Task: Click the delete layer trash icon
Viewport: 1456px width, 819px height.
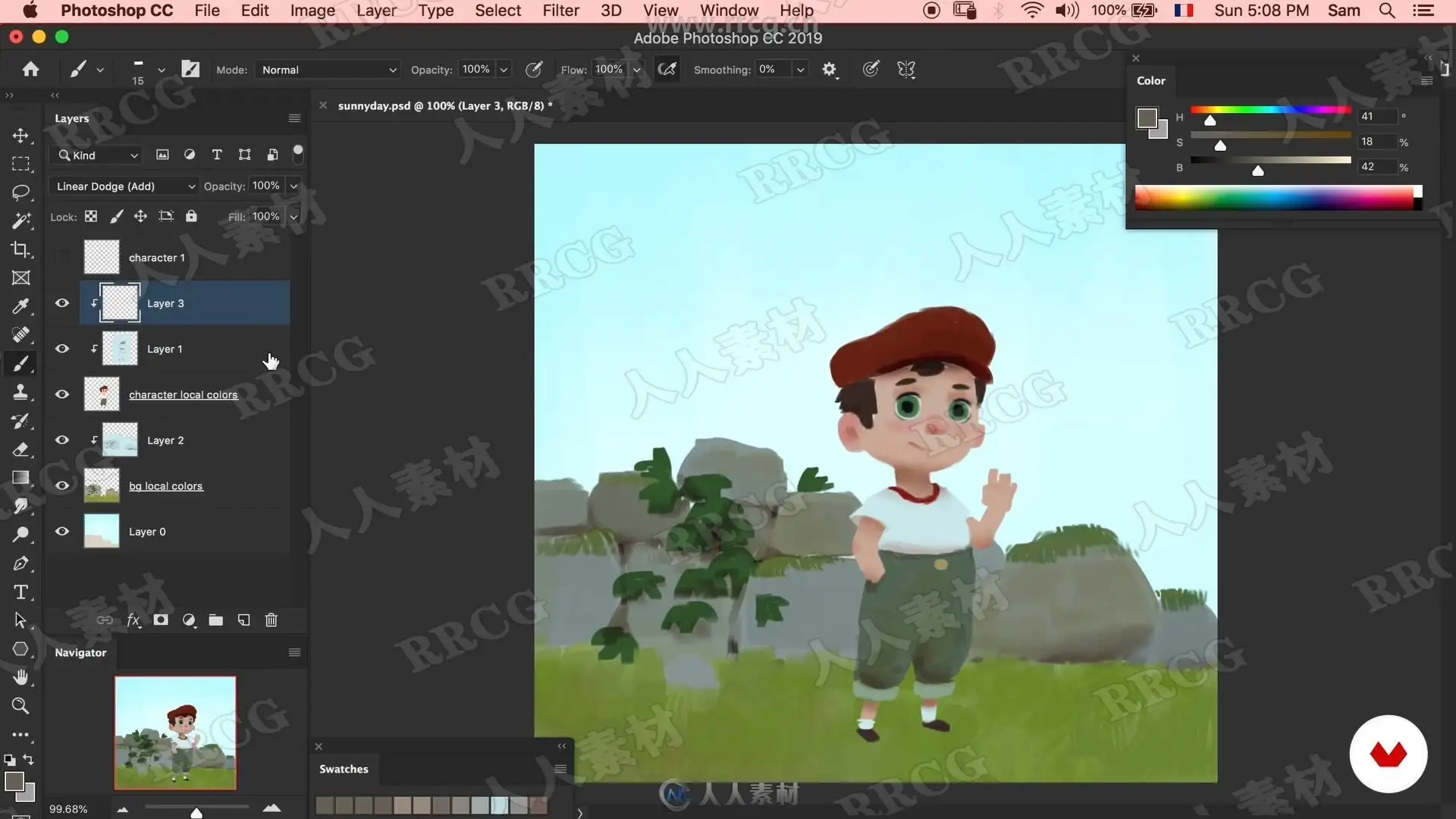Action: pos(271,620)
